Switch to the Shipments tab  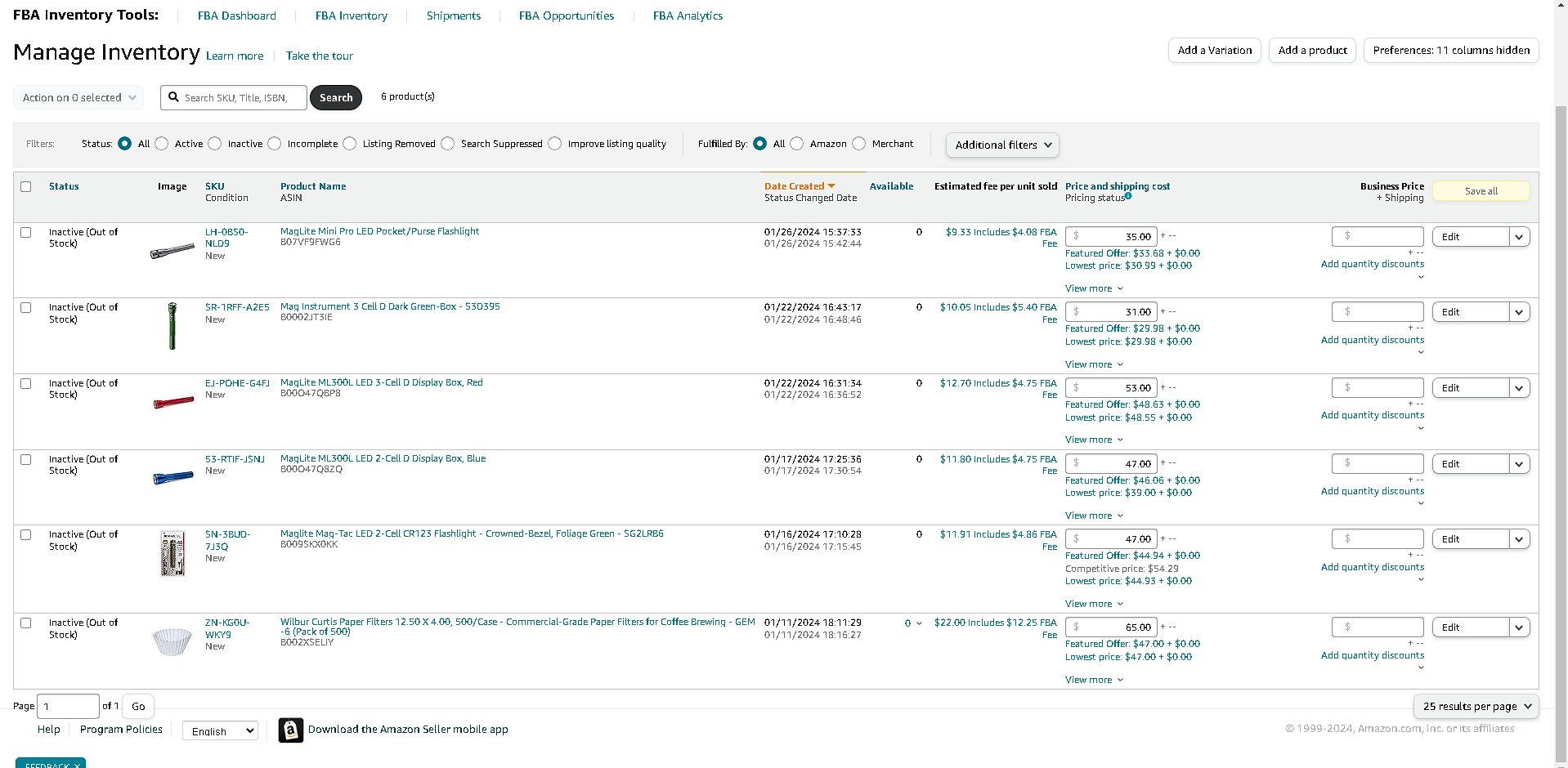454,16
